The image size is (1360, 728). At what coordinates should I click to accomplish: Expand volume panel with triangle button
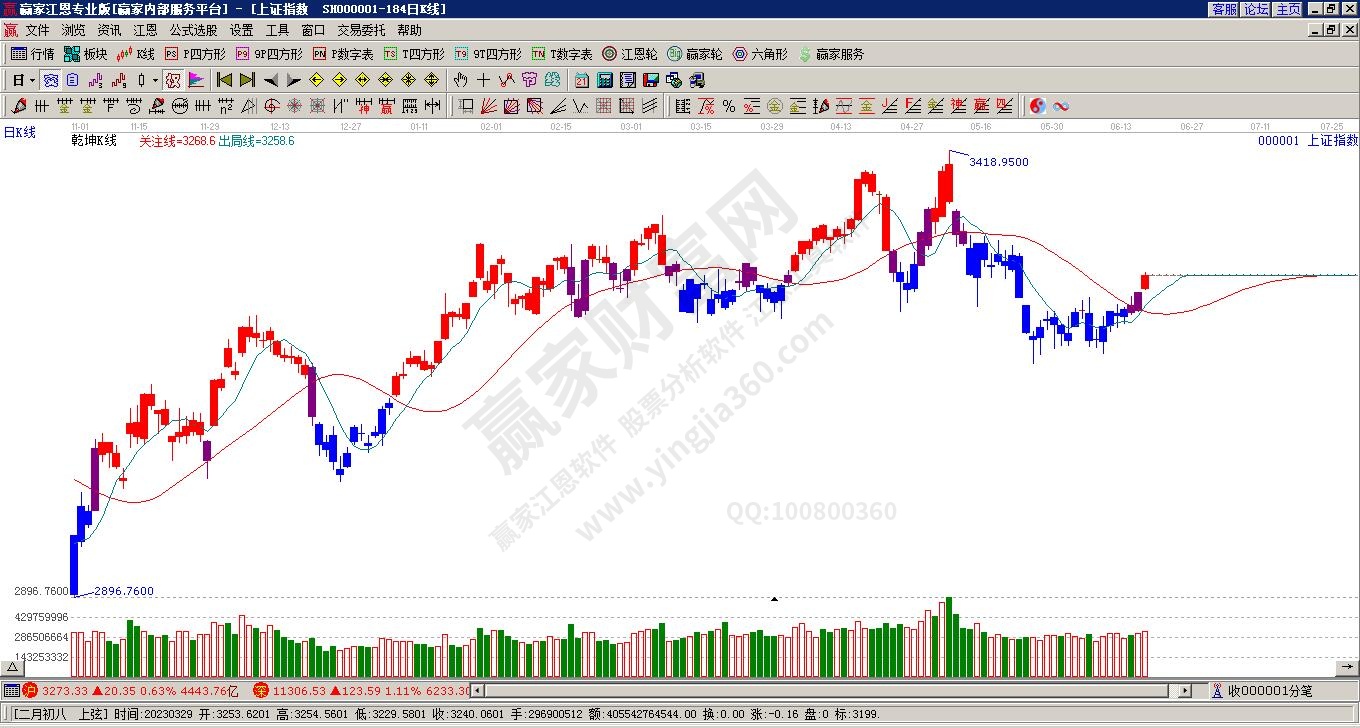click(12, 666)
